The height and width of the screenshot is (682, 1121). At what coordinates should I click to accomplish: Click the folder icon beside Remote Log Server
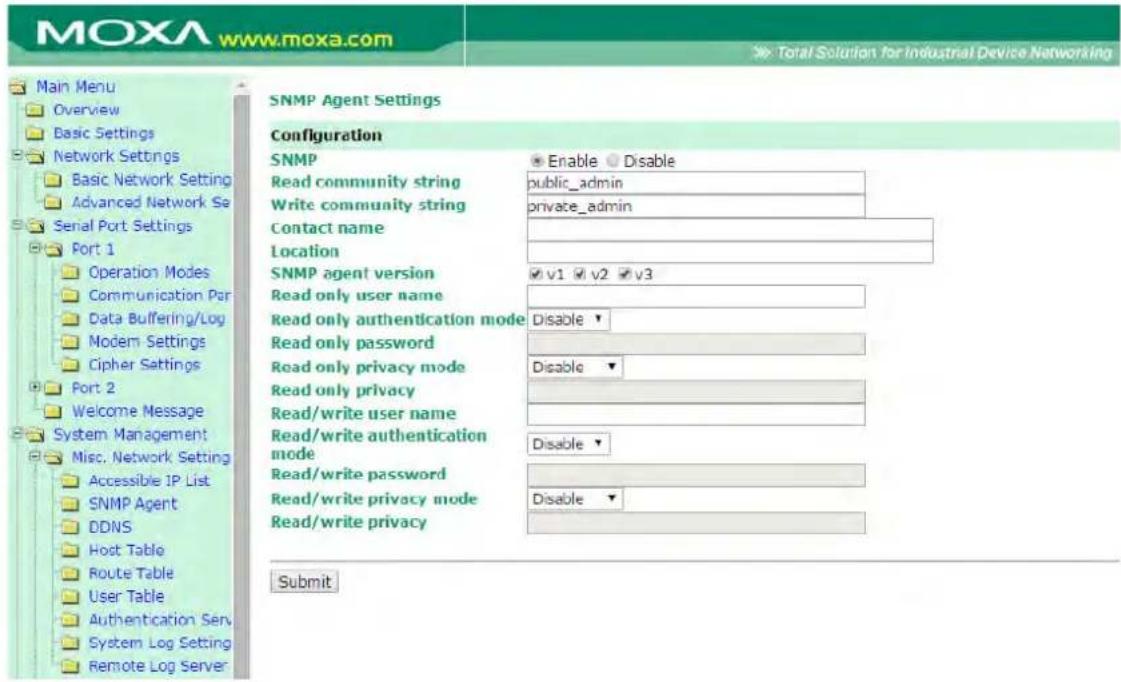tap(70, 666)
